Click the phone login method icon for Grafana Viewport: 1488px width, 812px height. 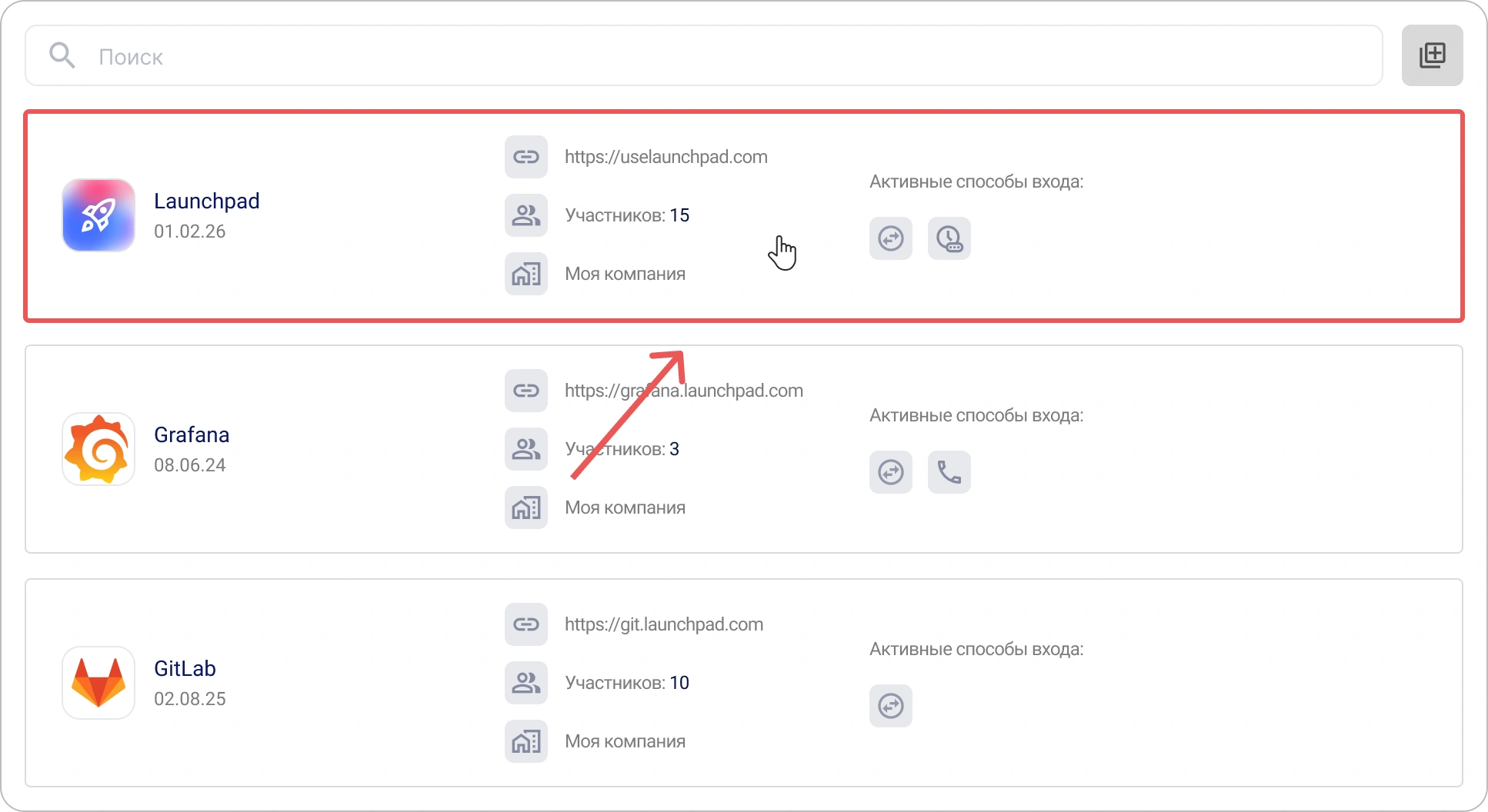tap(949, 472)
